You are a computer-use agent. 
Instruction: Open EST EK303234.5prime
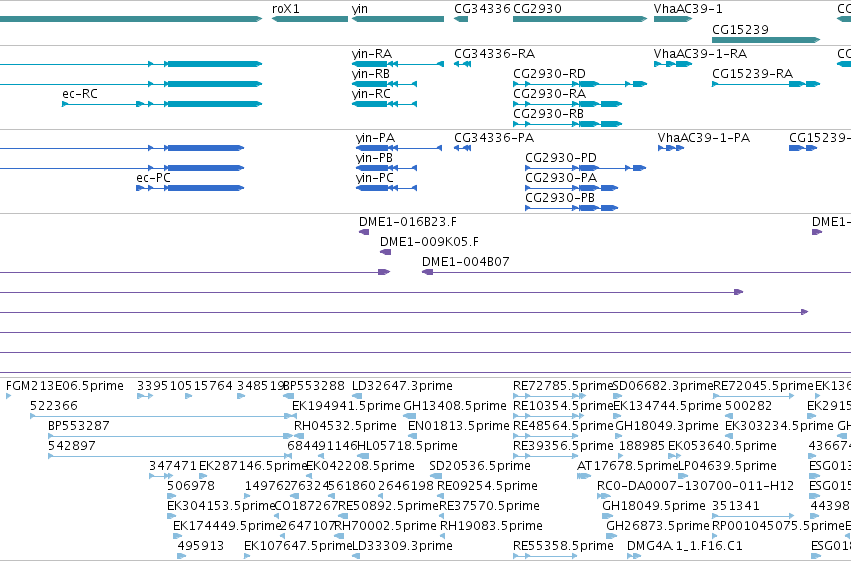[x=730, y=436]
